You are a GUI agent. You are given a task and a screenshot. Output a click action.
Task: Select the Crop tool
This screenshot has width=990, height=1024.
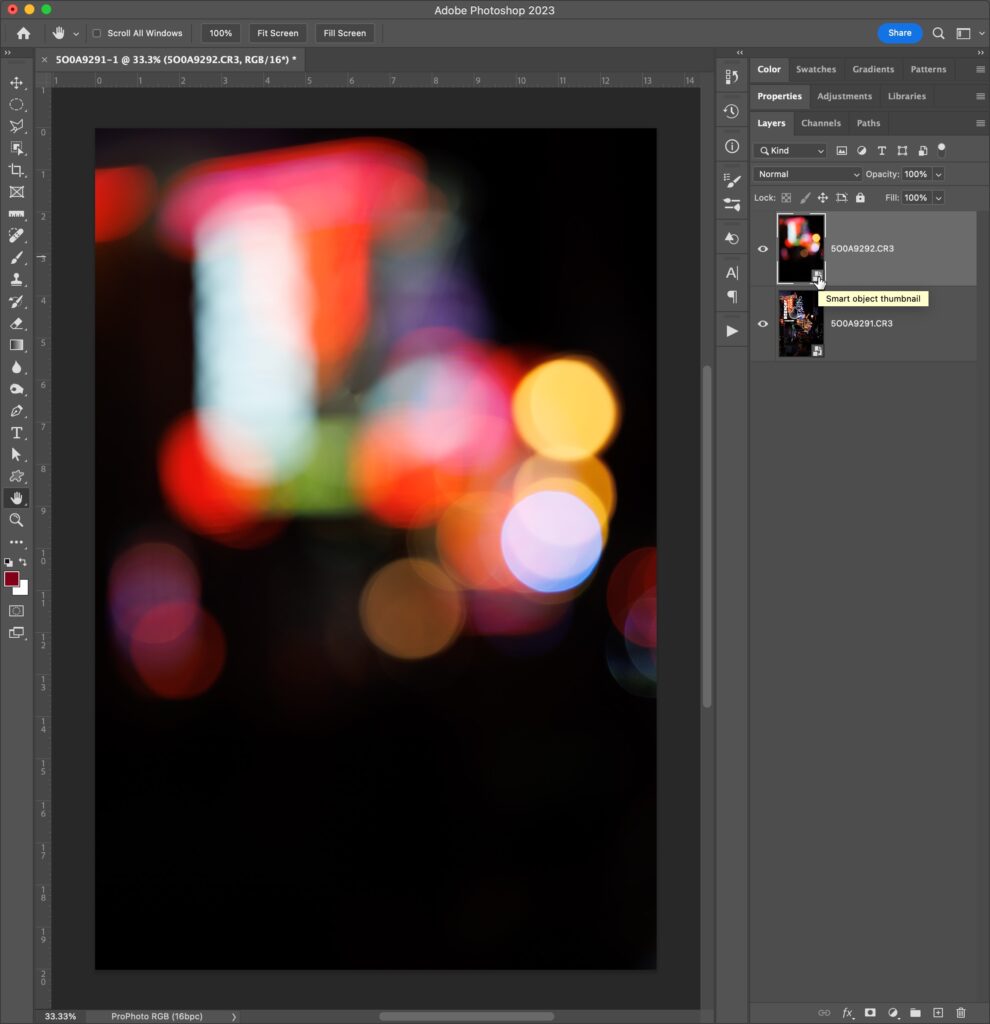[x=16, y=170]
